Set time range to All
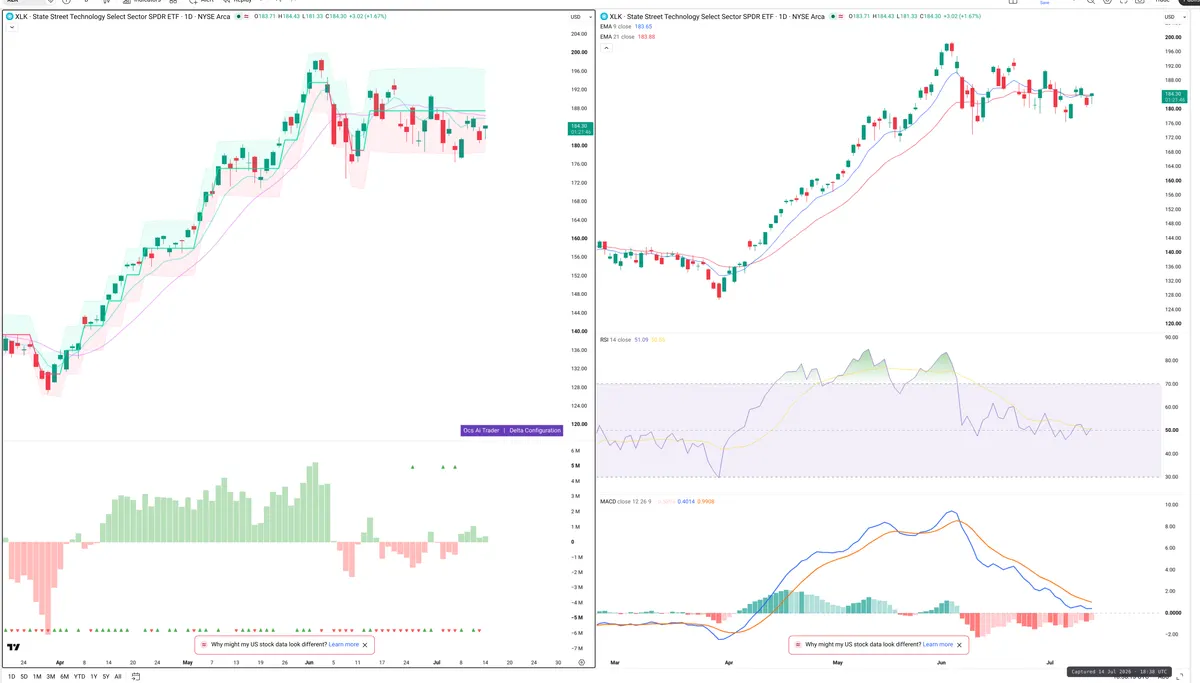 pyautogui.click(x=118, y=676)
